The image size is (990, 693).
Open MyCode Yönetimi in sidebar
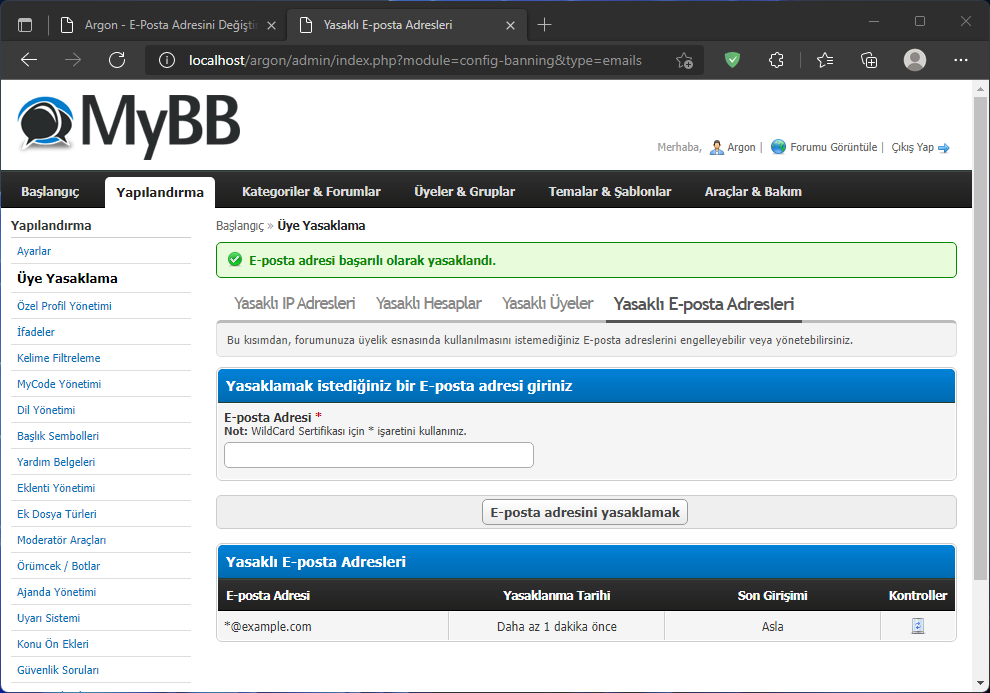pos(59,384)
